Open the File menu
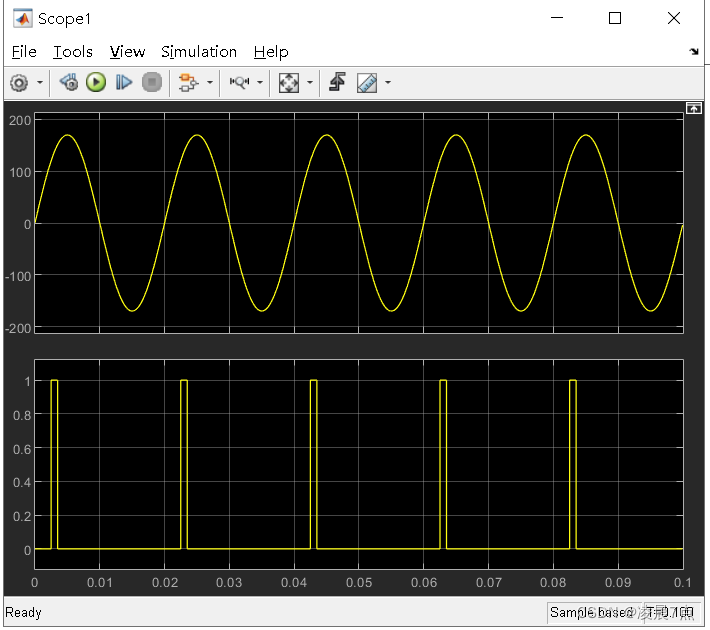The height and width of the screenshot is (630, 710). coord(24,52)
